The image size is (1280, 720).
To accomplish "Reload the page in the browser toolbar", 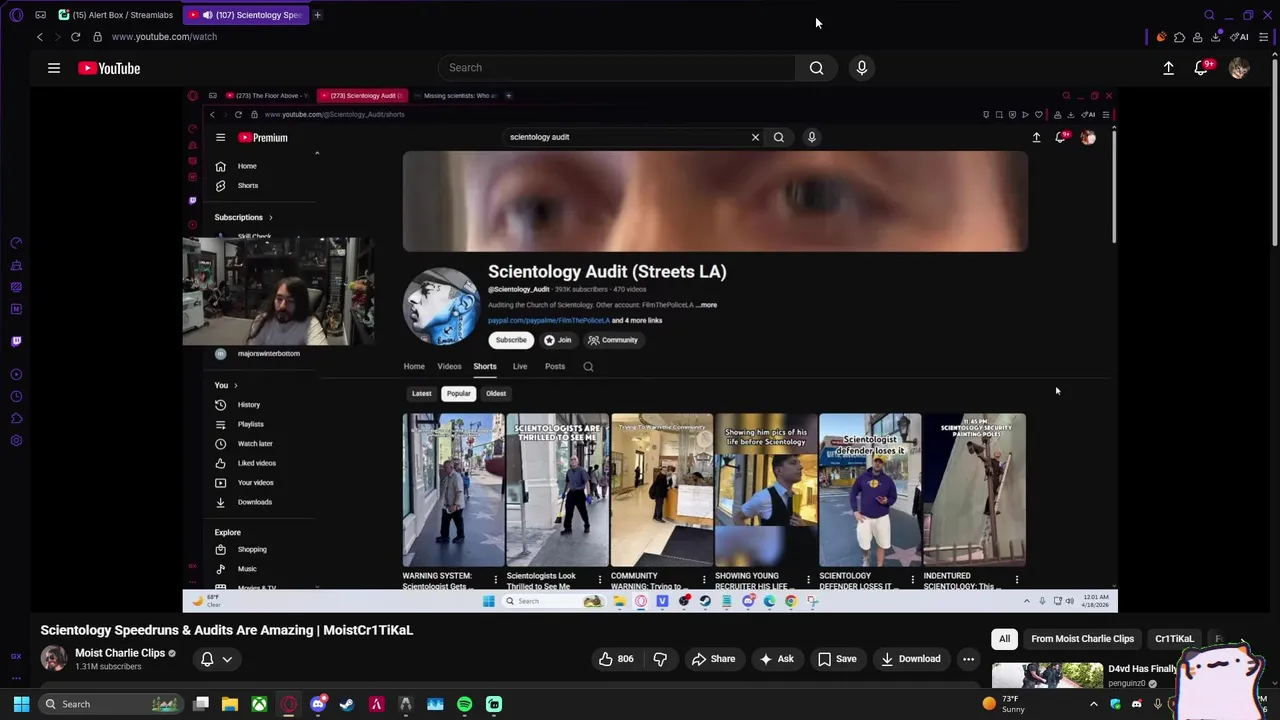I will pos(75,37).
